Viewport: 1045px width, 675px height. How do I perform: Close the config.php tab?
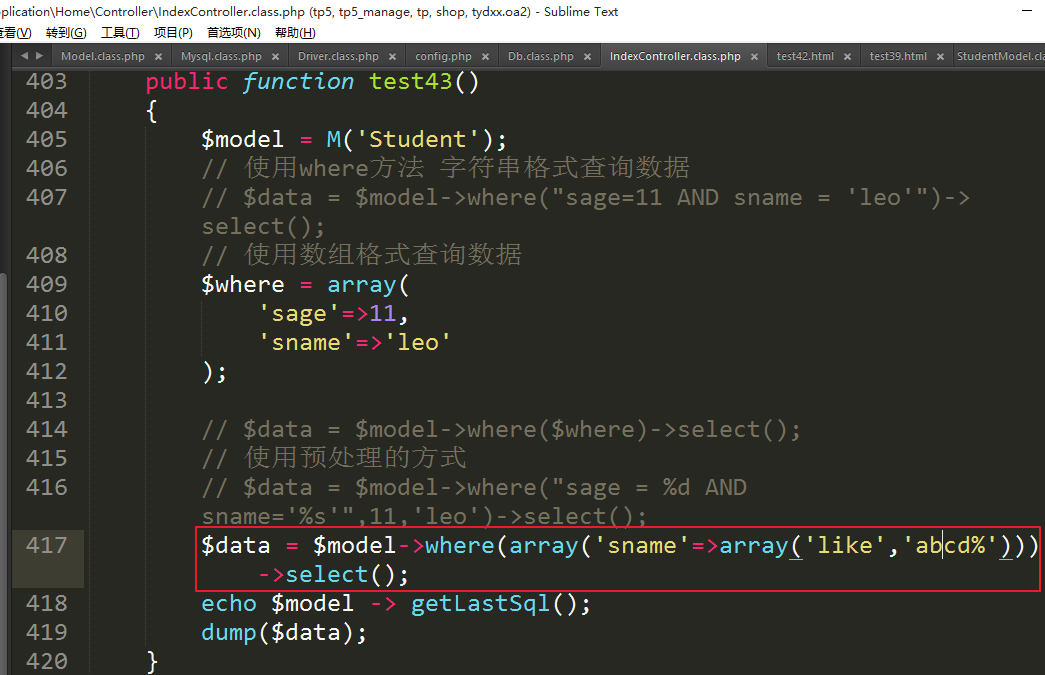[486, 57]
